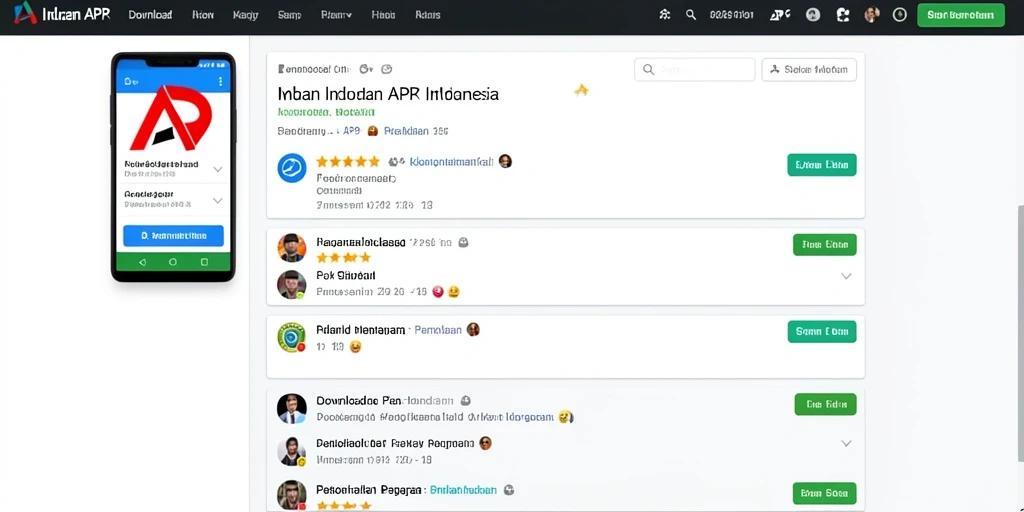Screen dimensions: 1024x512
Task: Expand the 'Piamv' navbar dropdown
Action: coord(337,15)
